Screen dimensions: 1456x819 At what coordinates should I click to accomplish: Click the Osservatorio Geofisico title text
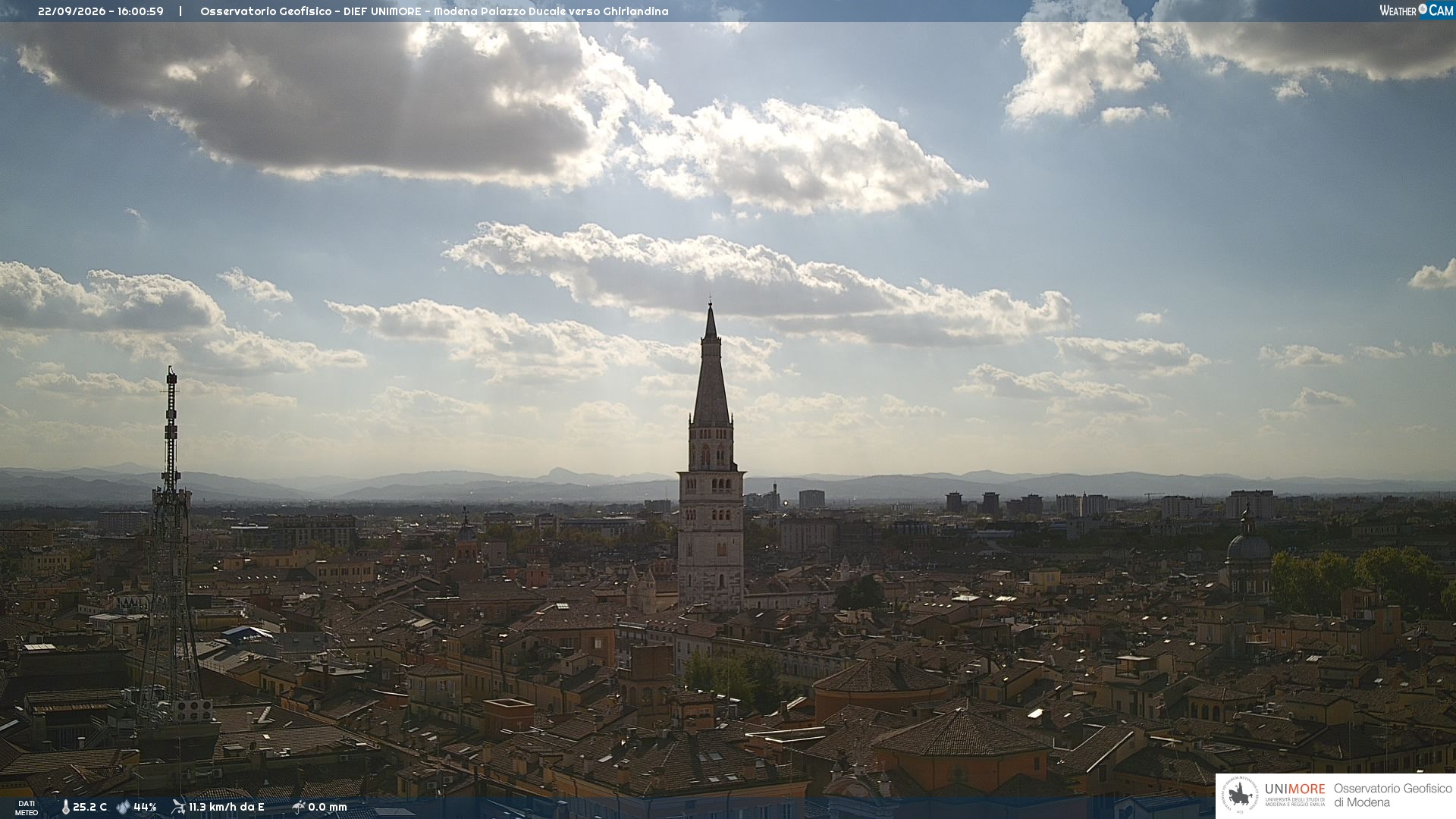click(x=265, y=11)
